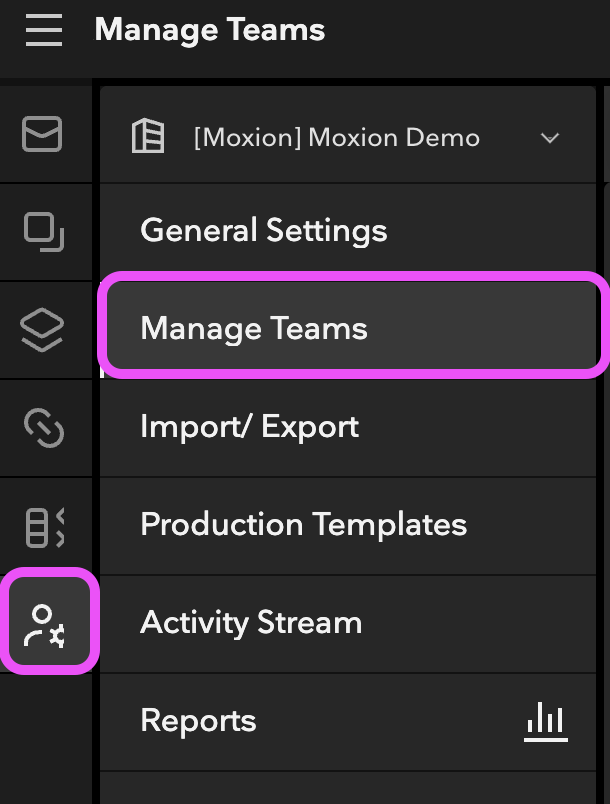Image resolution: width=610 pixels, height=804 pixels.
Task: Open the inbox envelope icon in sidebar
Action: pos(42,134)
